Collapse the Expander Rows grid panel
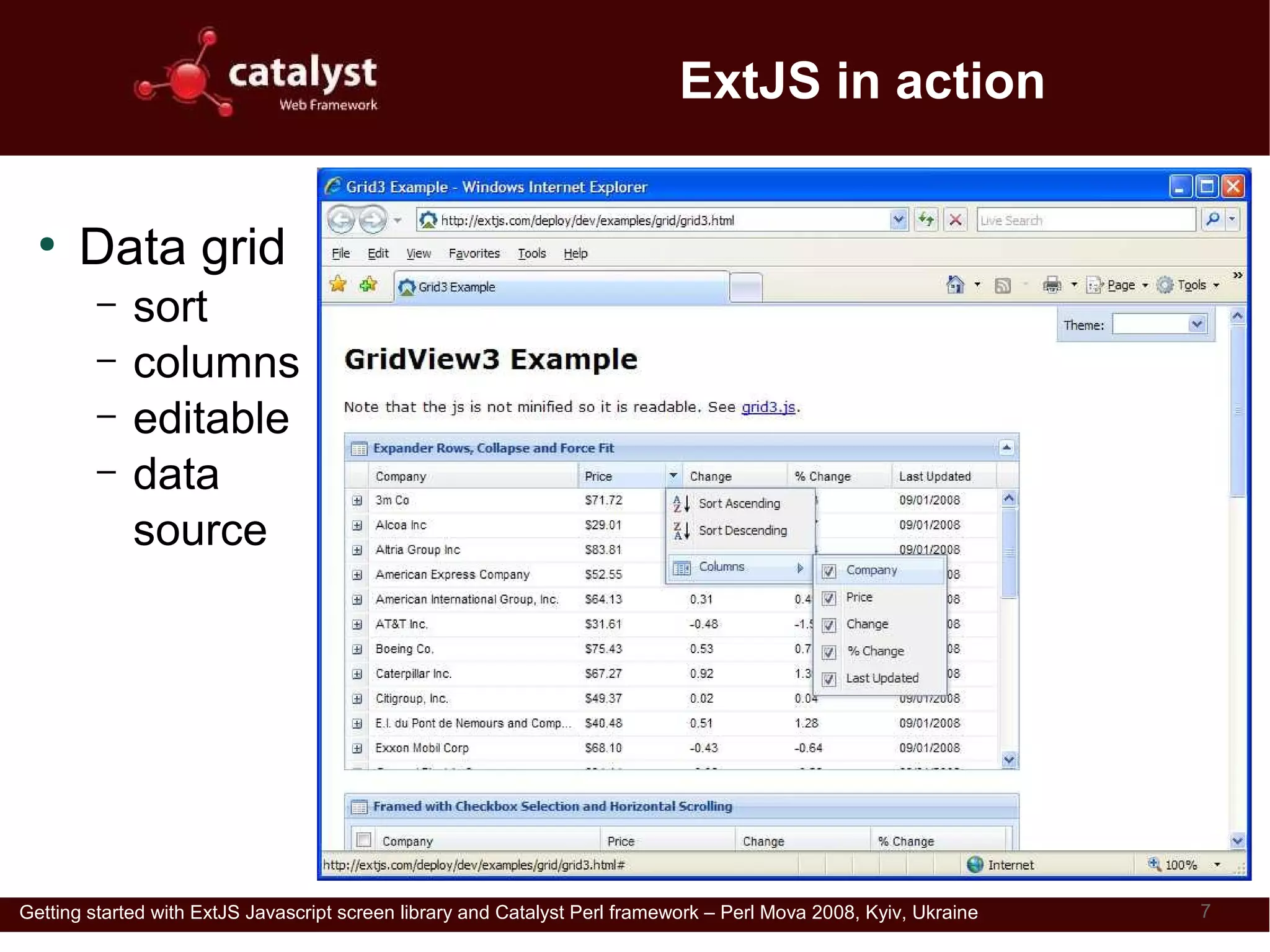 coord(1006,448)
